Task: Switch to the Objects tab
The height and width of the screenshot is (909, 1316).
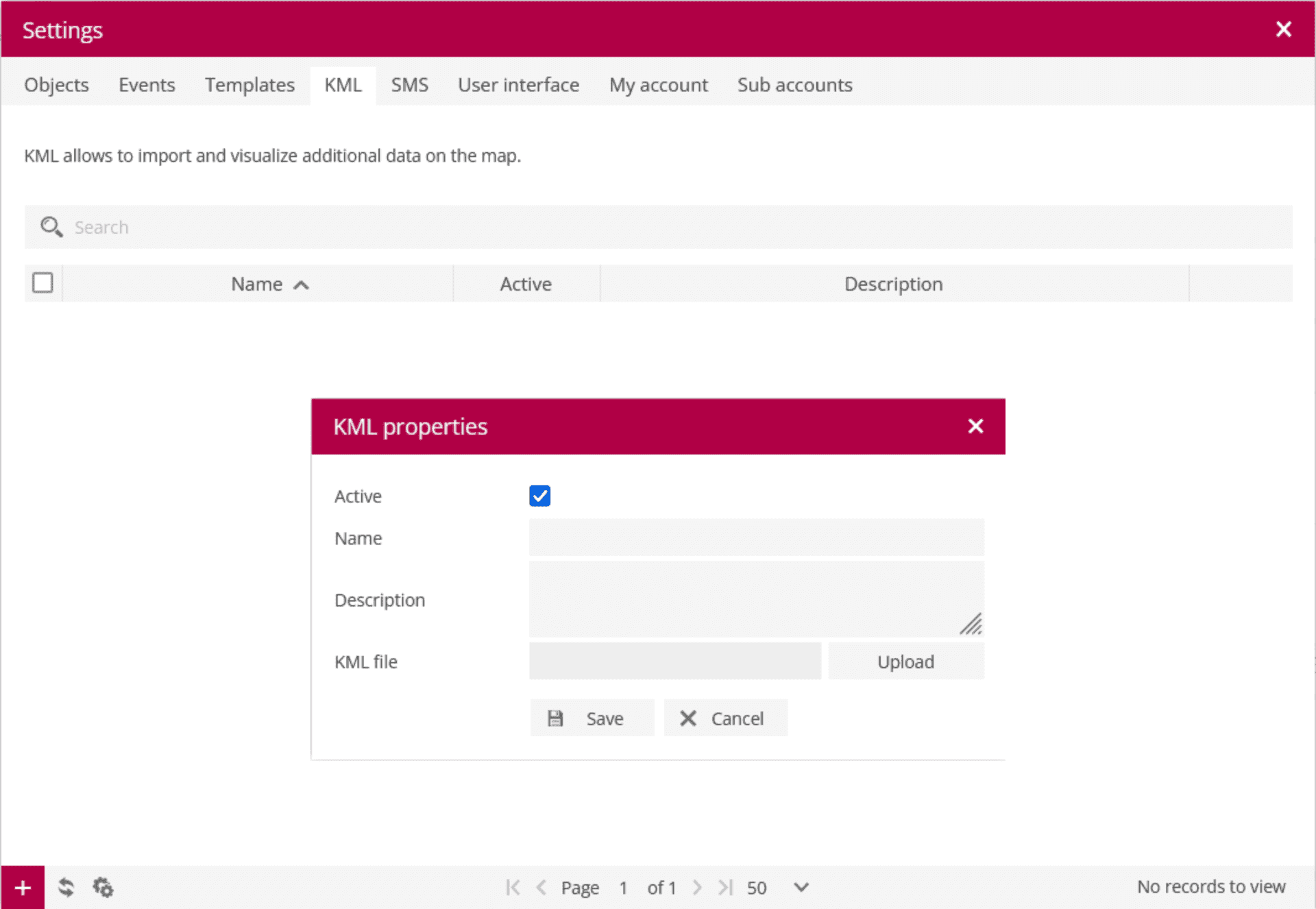Action: 56,85
